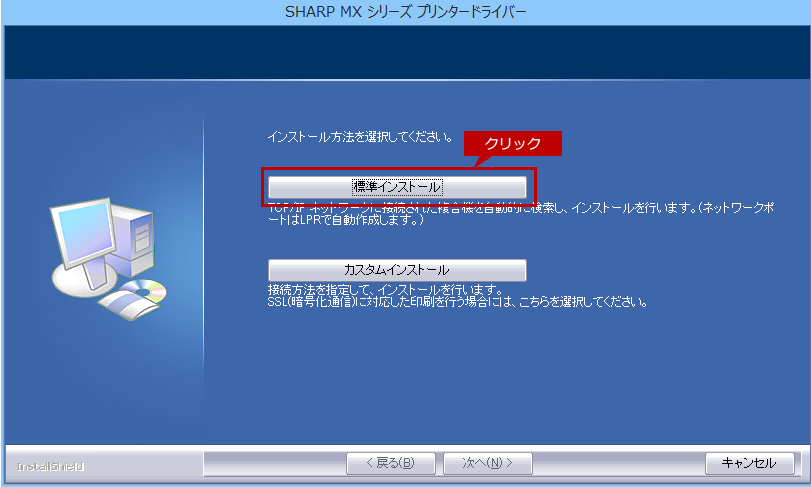811x487 pixels.
Task: Click the red highlight border around 標準インストール
Action: point(264,187)
